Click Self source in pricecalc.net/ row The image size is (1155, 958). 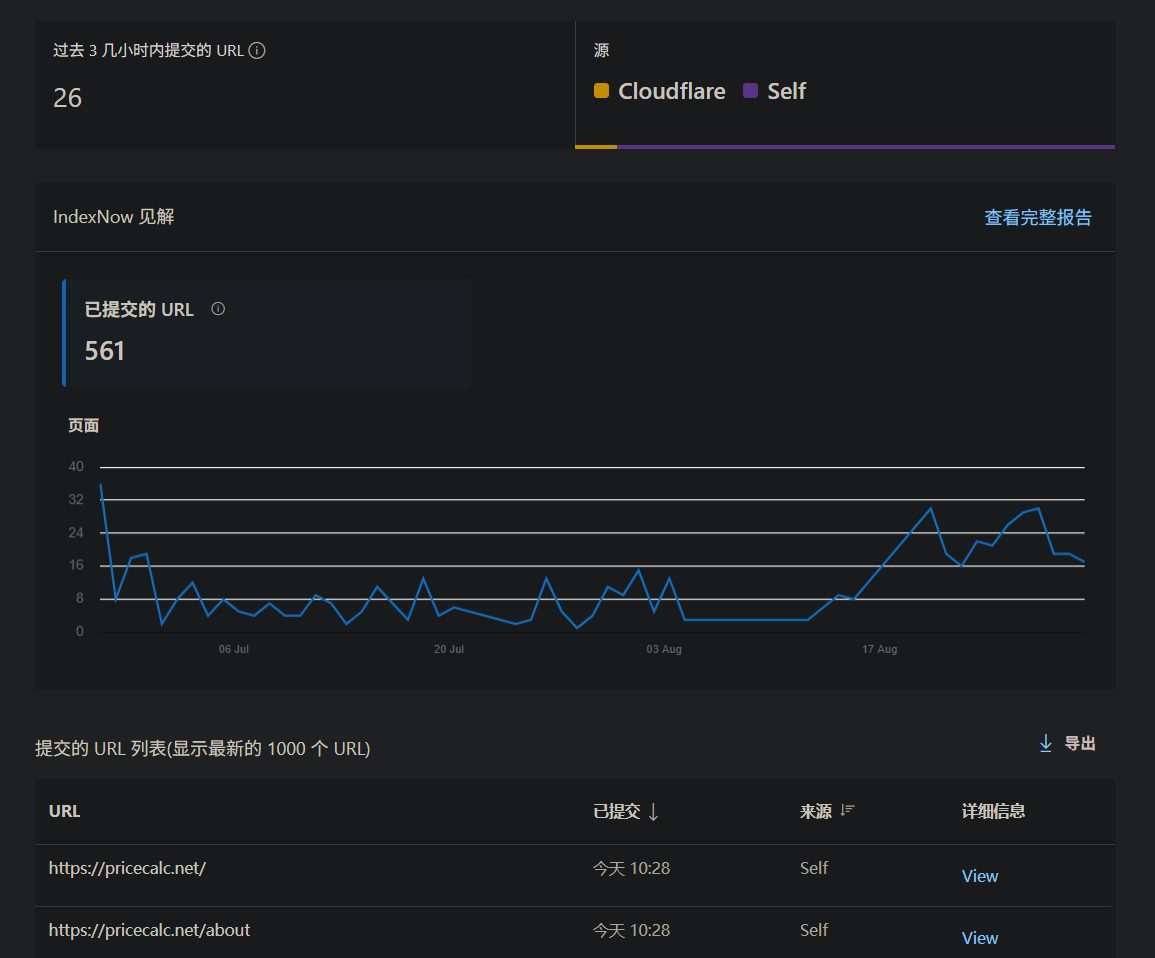(x=814, y=868)
